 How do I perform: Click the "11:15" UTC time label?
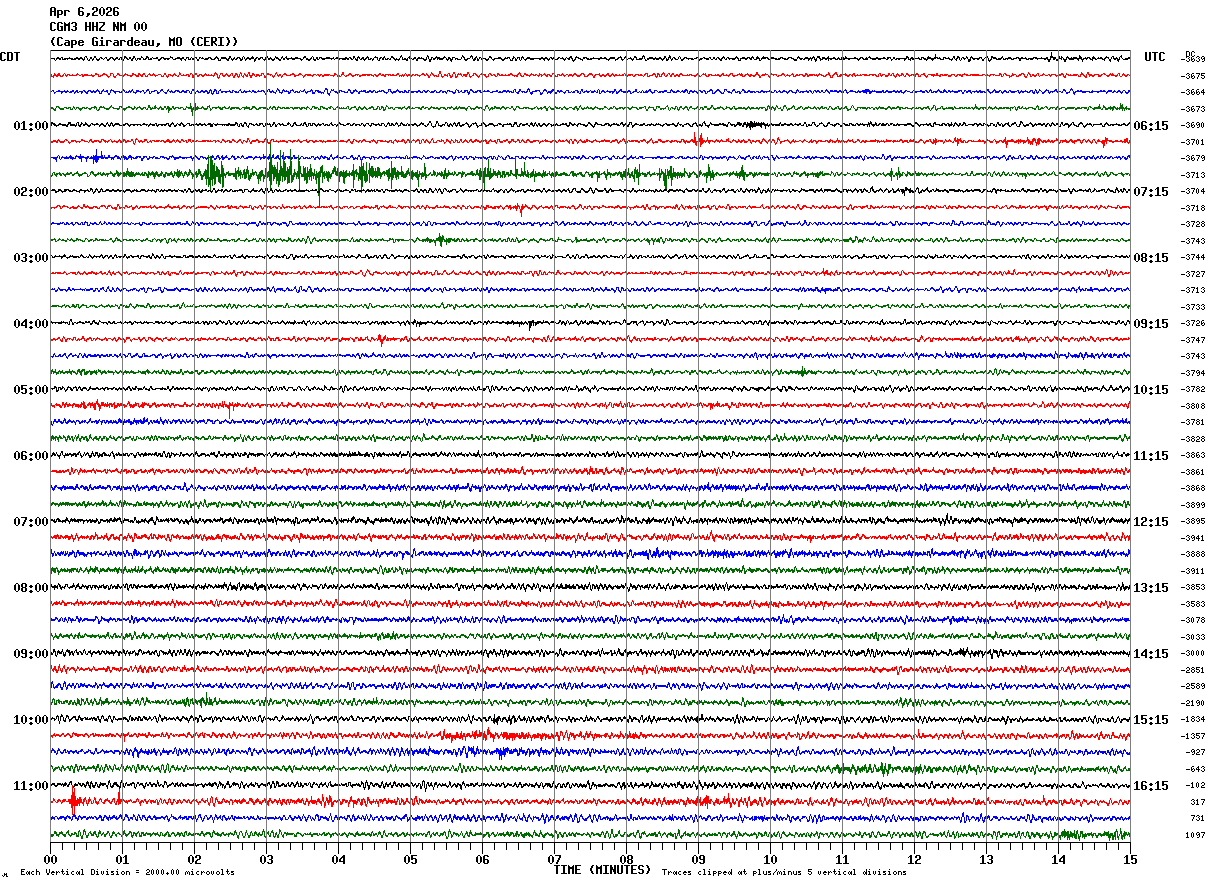point(1151,456)
